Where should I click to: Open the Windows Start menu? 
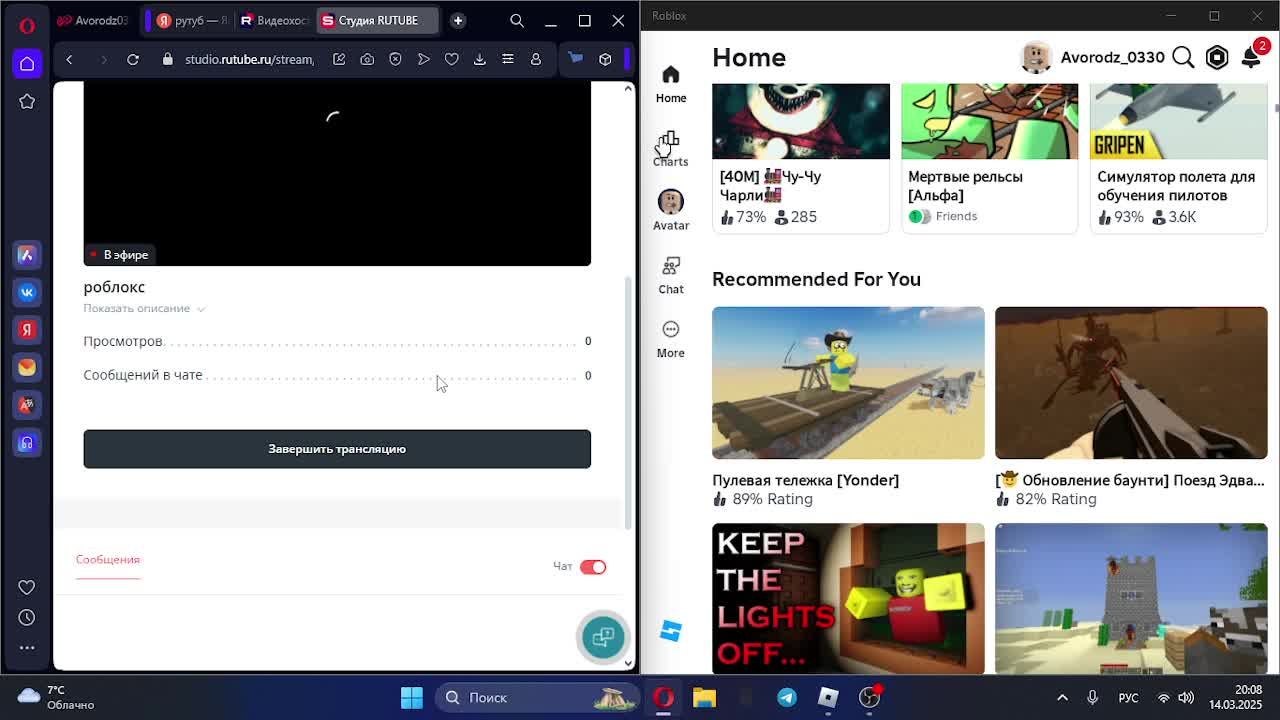411,697
